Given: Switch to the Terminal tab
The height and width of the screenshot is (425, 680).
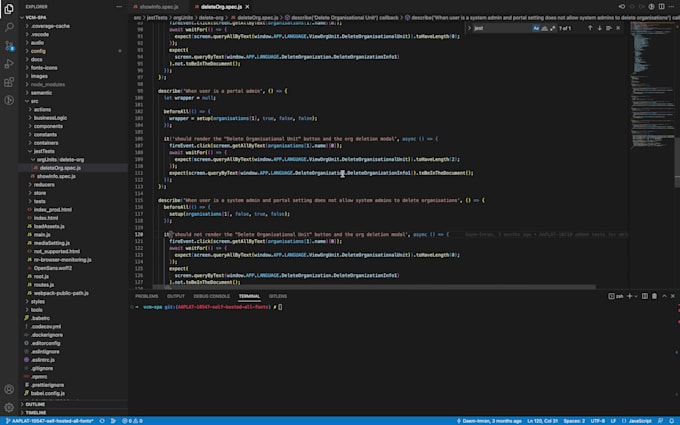Looking at the screenshot, I should [x=249, y=296].
